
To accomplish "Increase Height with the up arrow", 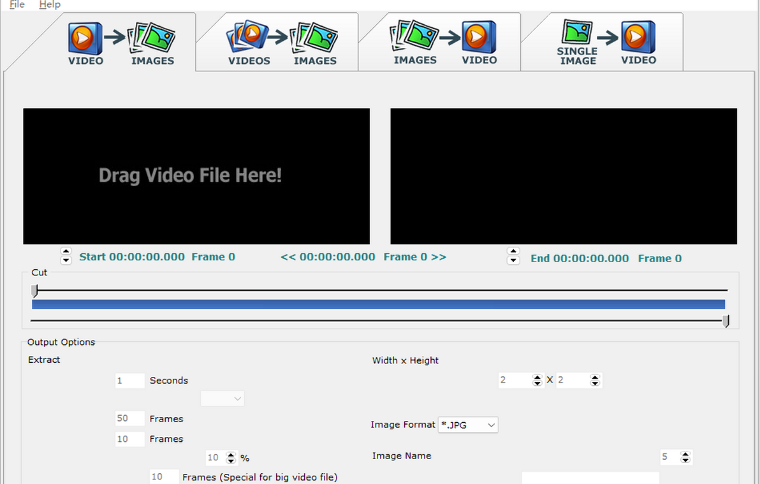I will (595, 377).
